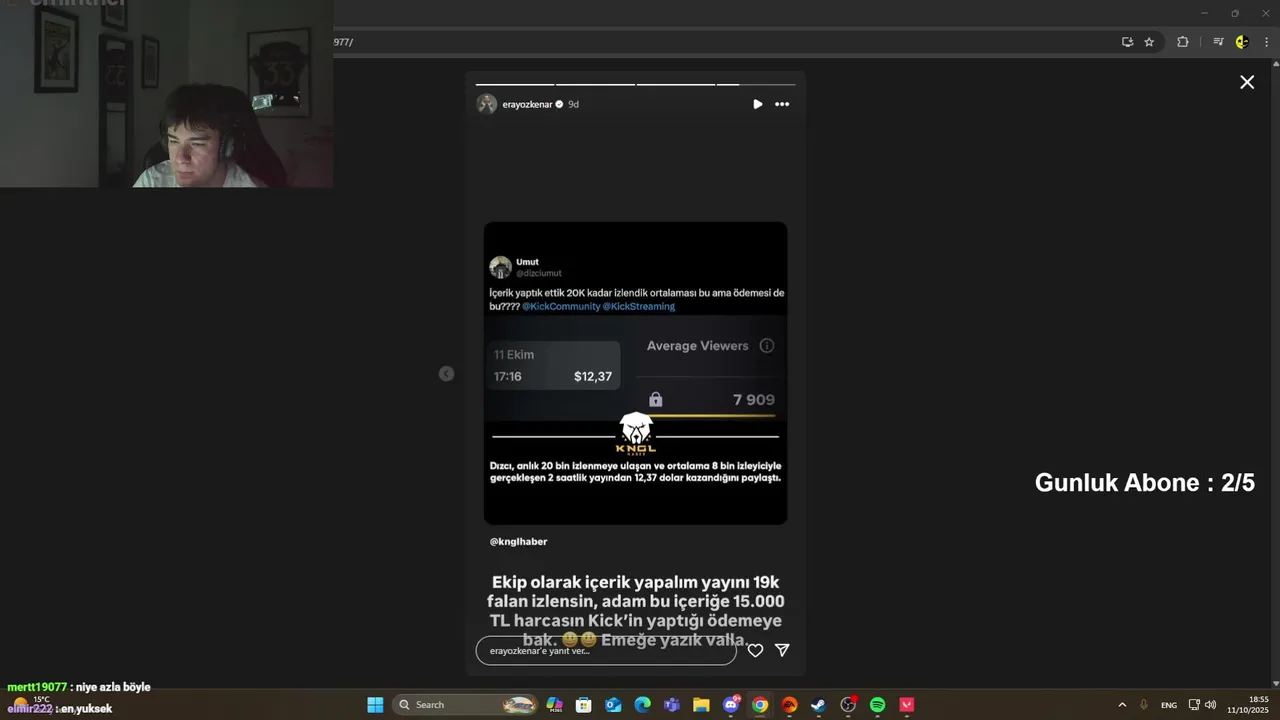Close the Instagram story viewer with the X

coord(1247,82)
